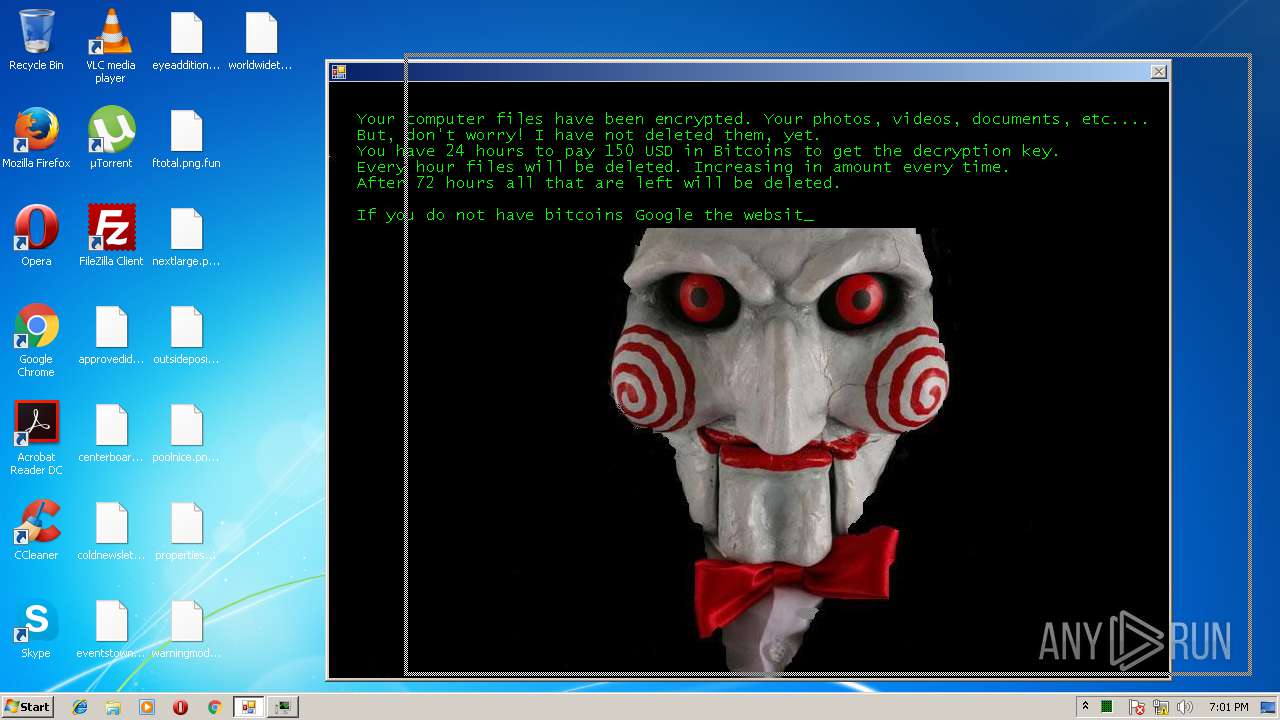1280x720 pixels.
Task: Click the line 'If you do not have bitcoins'
Action: click(x=585, y=215)
